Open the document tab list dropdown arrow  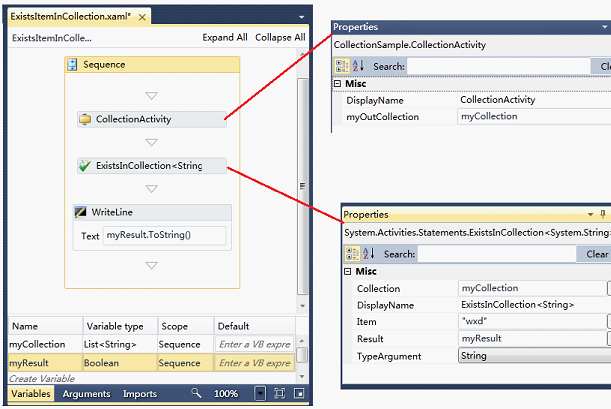[x=301, y=17]
